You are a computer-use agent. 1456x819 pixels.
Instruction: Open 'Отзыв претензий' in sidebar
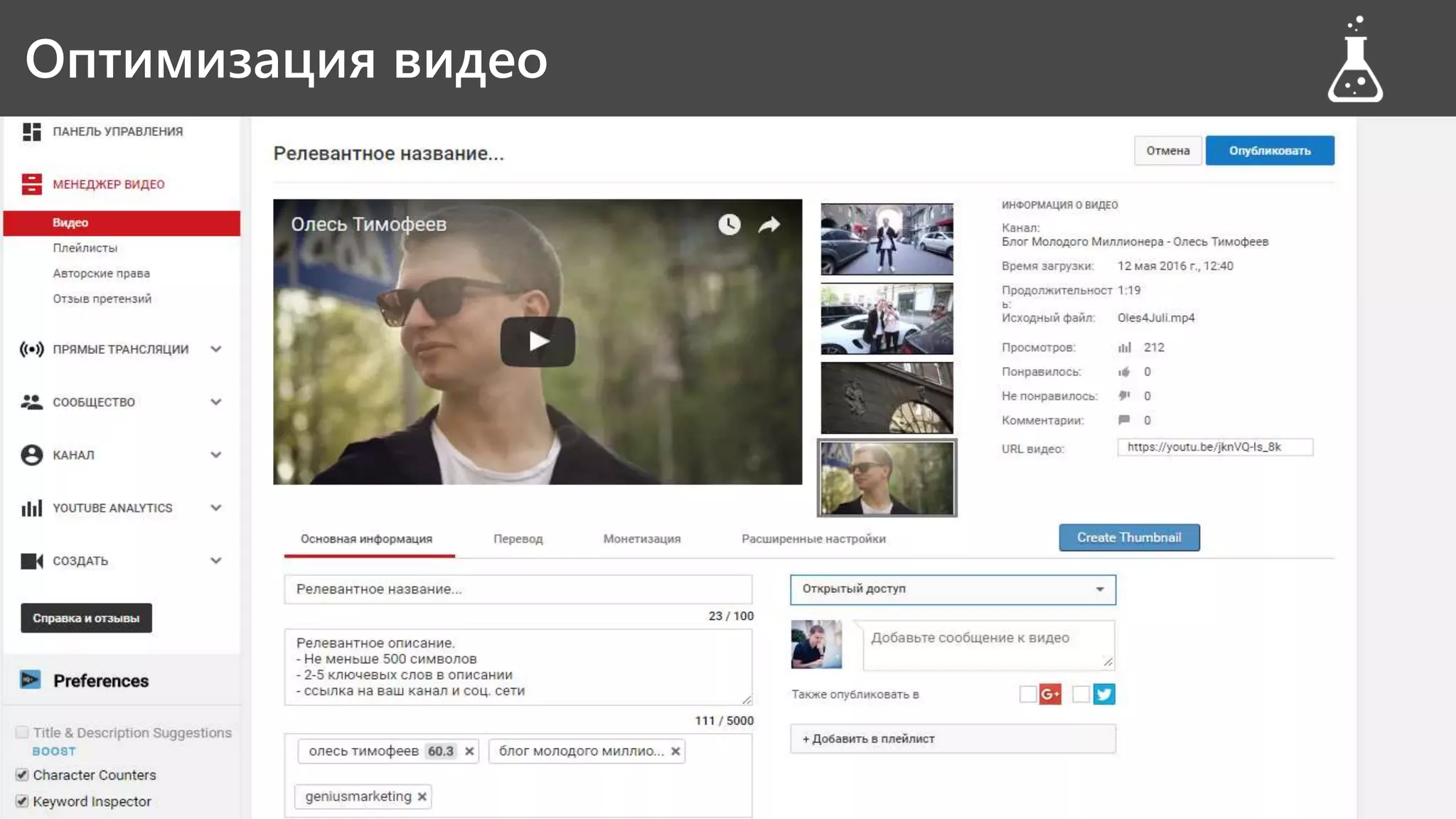pos(102,299)
